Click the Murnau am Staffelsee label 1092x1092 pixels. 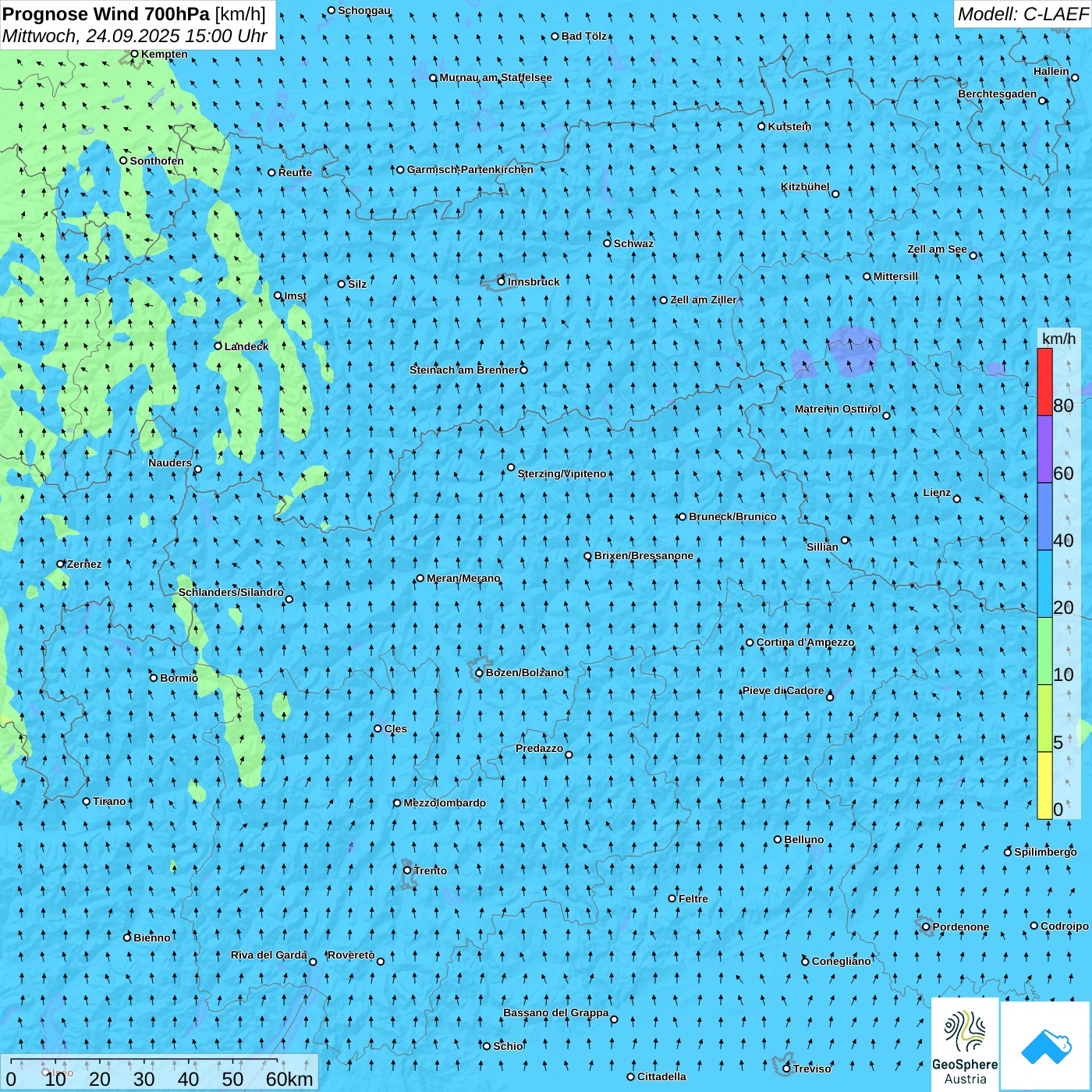[495, 77]
